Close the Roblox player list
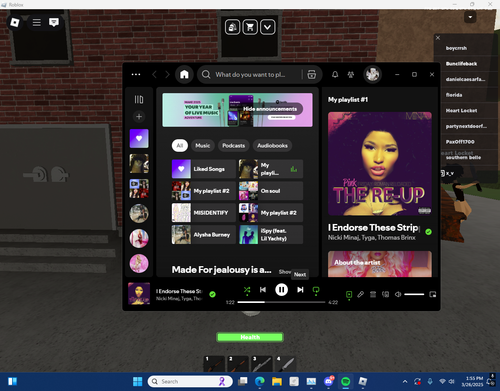This screenshot has height=391, width=500. (438, 38)
